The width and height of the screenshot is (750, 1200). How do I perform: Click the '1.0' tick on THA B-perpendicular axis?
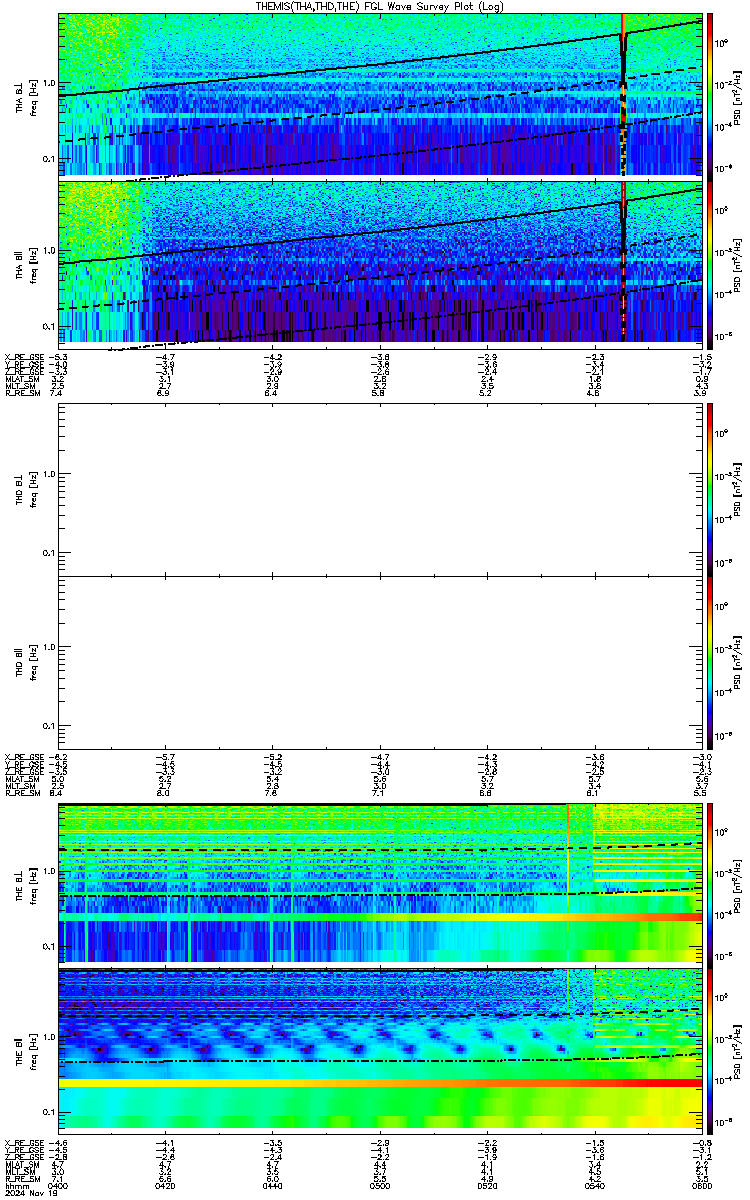coord(49,83)
